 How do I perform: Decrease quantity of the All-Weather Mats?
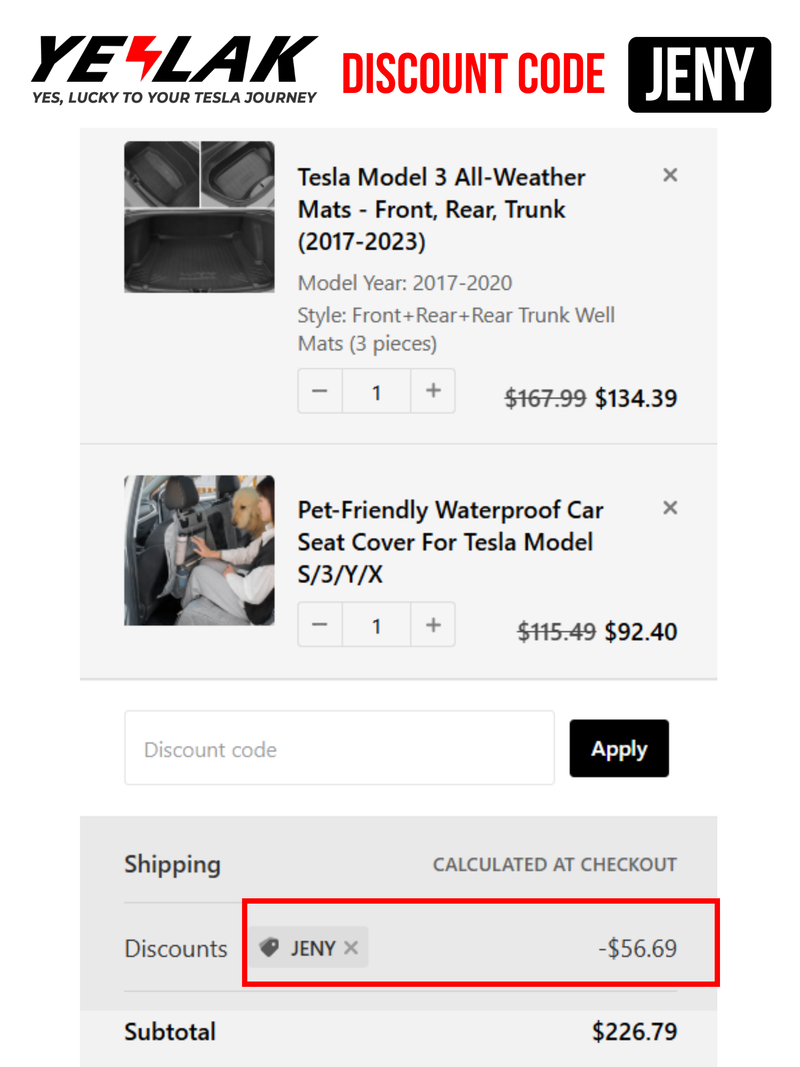320,391
